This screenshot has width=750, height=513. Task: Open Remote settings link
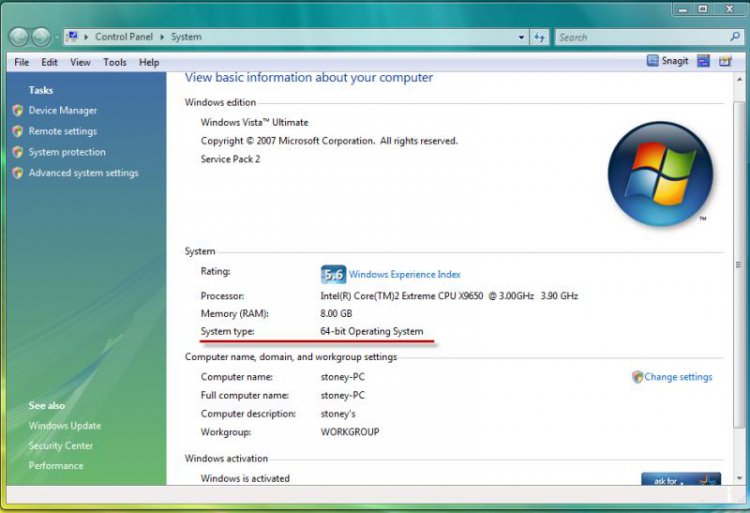[x=63, y=131]
